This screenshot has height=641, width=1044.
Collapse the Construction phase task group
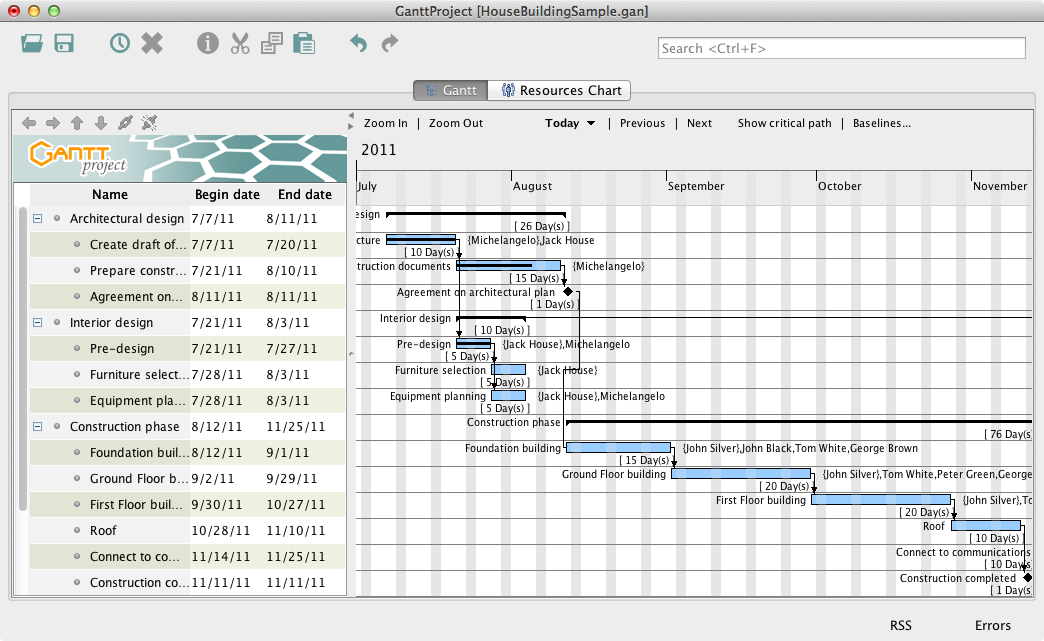click(38, 426)
